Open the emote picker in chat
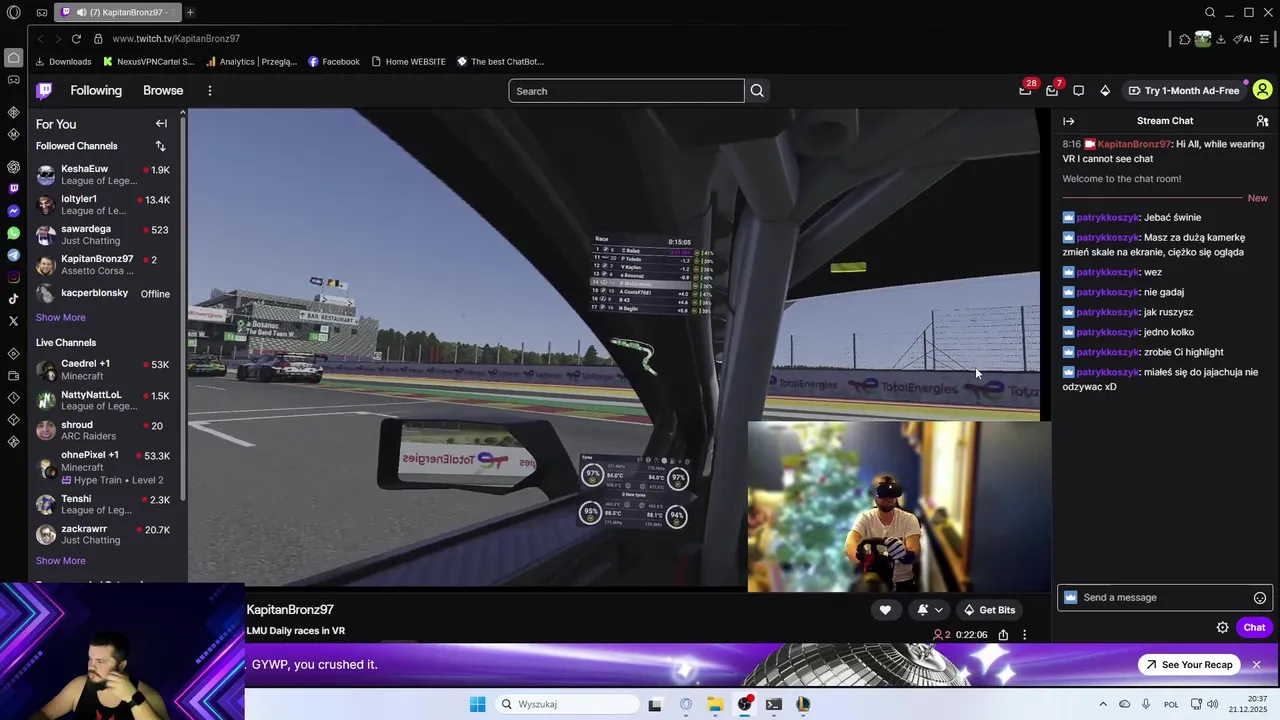This screenshot has height=720, width=1280. (x=1260, y=598)
